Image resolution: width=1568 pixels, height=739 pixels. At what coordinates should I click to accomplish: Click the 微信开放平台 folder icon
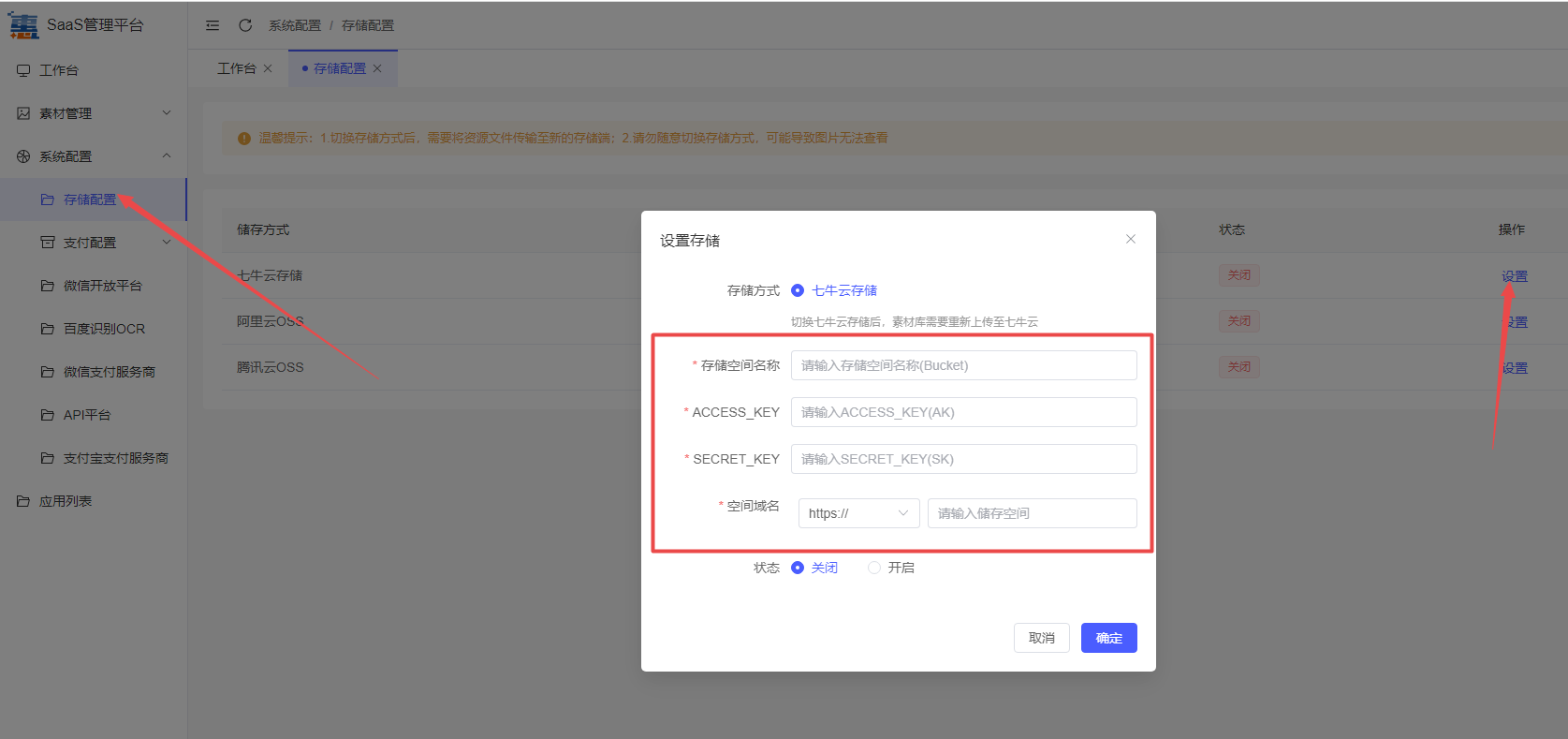tap(48, 286)
